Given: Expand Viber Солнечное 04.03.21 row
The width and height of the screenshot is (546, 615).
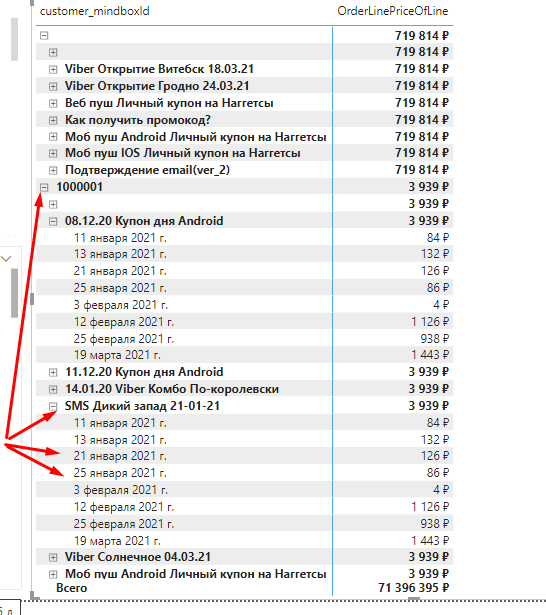Looking at the screenshot, I should point(53,557).
